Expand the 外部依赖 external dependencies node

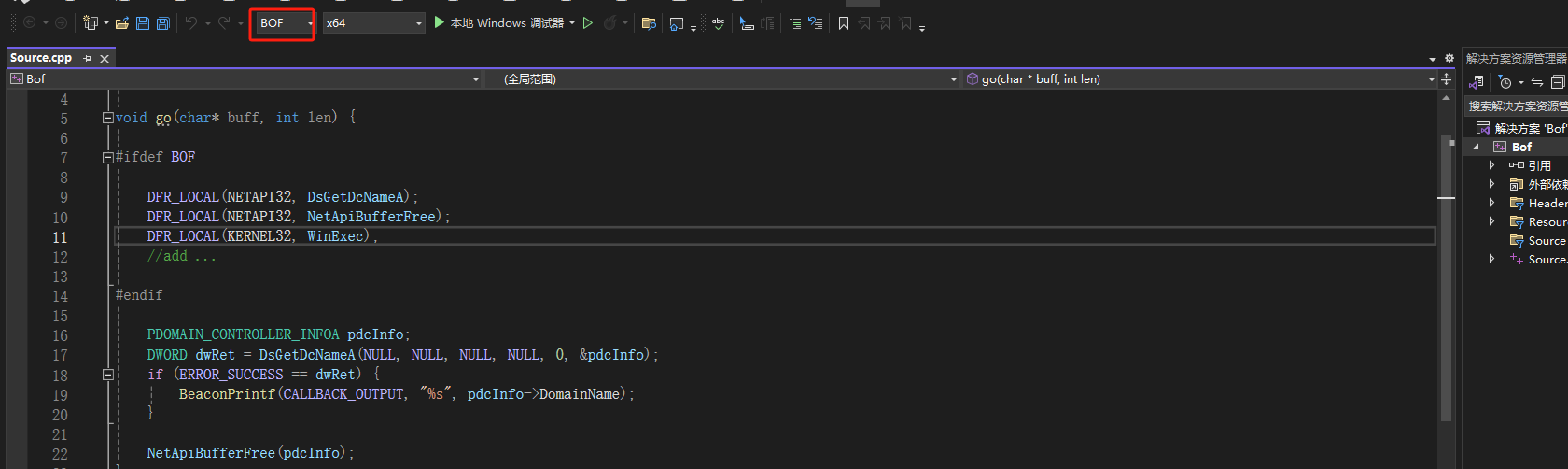(x=1491, y=184)
